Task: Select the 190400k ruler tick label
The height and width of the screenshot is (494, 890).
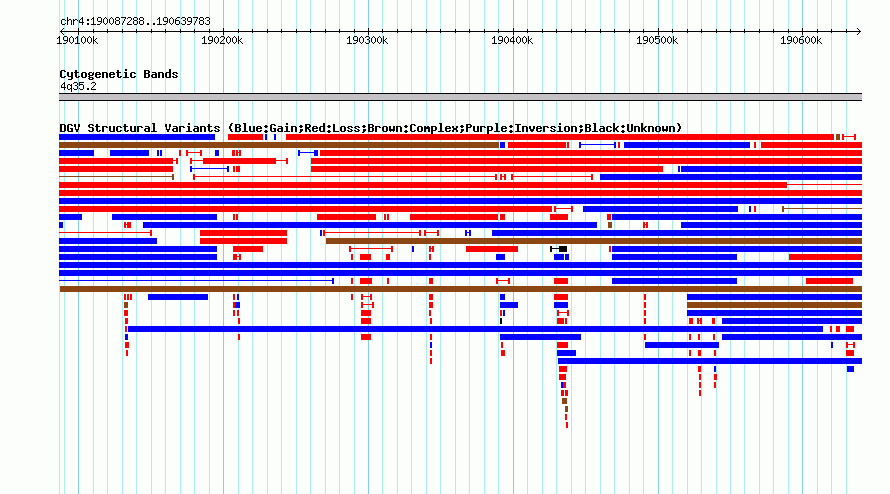Action: coord(512,40)
